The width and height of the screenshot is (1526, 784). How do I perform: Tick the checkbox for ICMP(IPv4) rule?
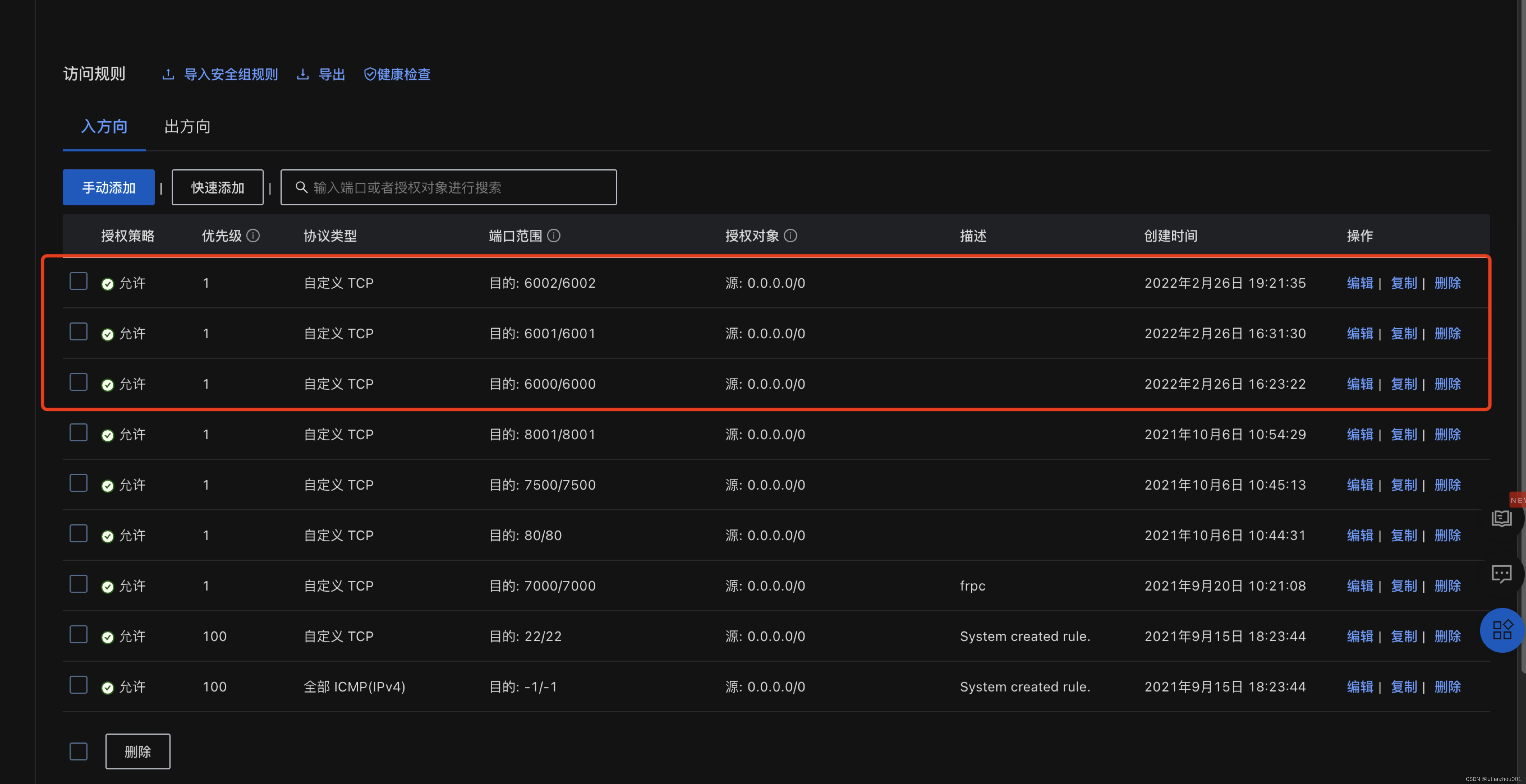click(x=78, y=684)
